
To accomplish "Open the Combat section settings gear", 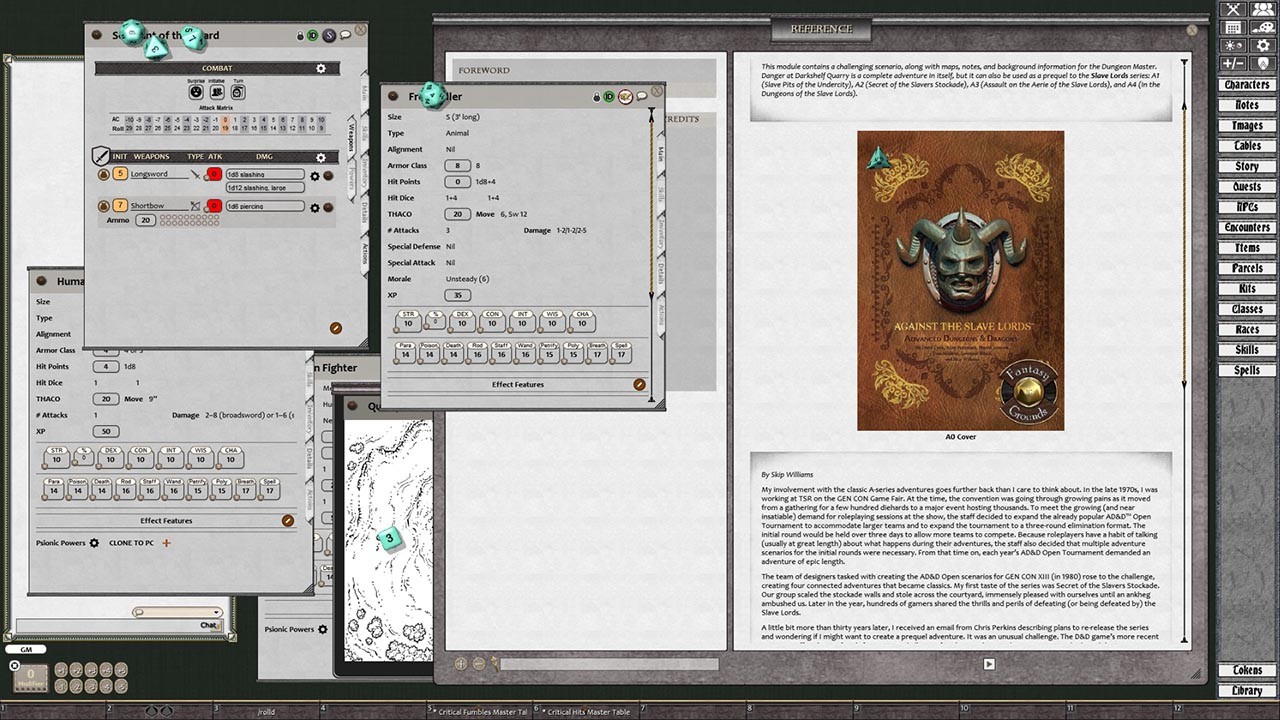I will (321, 68).
